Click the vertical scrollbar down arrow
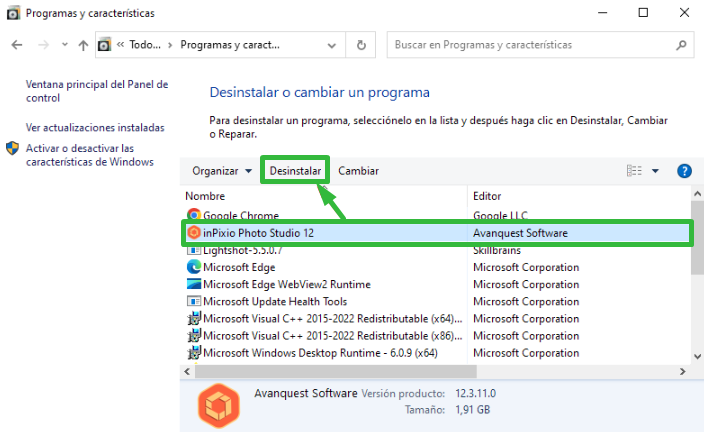Screen dimensions: 704x432 pos(697,357)
